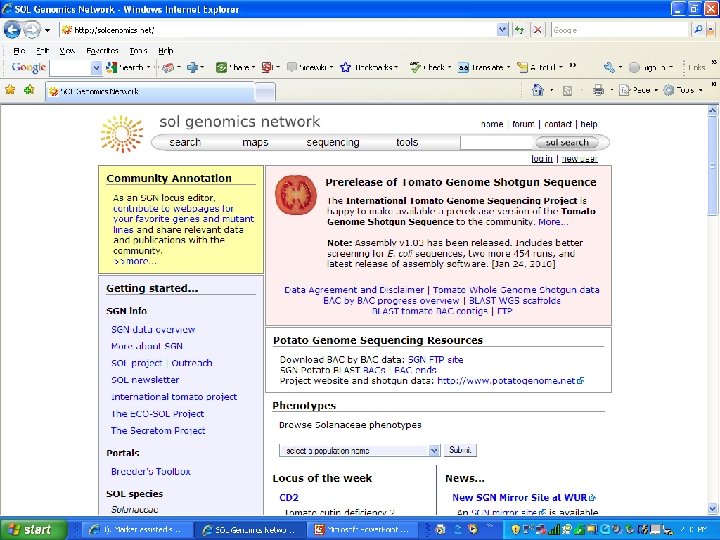Viewport: 720px width, 540px height.
Task: Open the International tomato project link
Action: 174,397
